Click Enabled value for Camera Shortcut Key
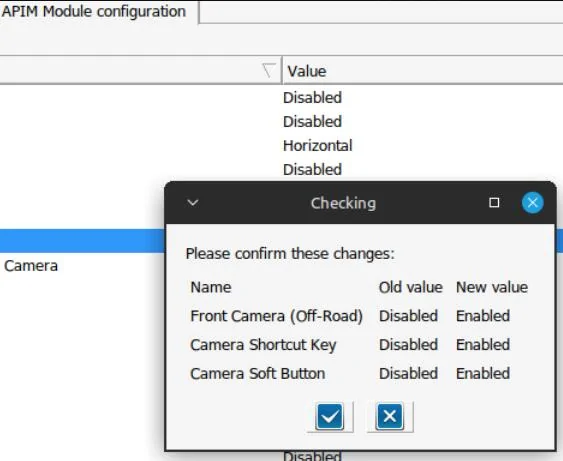Viewport: 563px width, 461px height. coord(483,345)
